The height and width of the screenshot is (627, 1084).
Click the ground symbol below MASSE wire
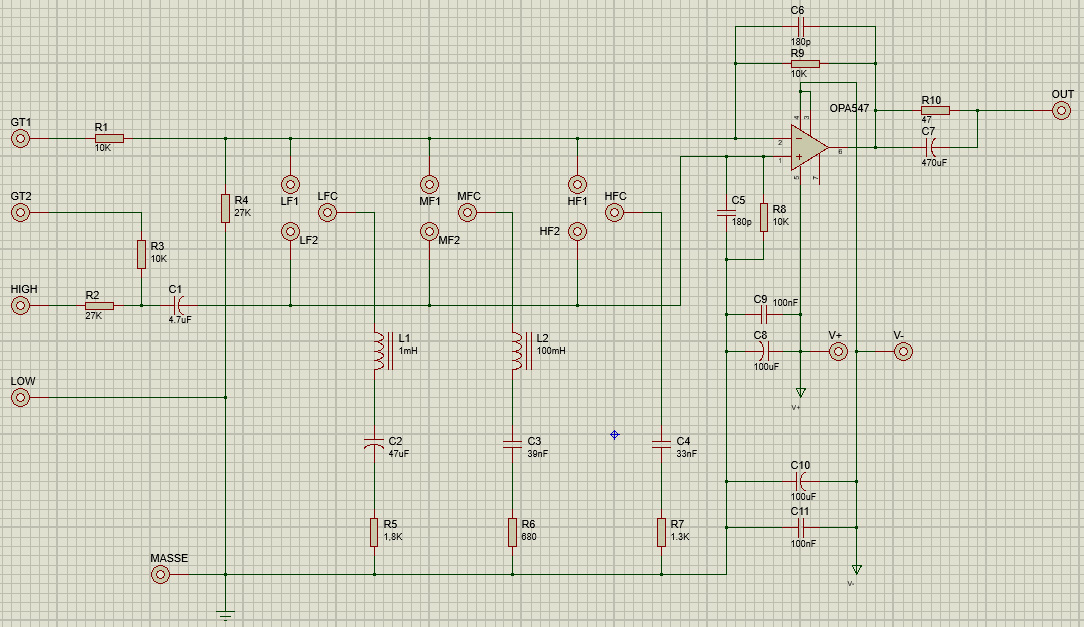coord(225,615)
